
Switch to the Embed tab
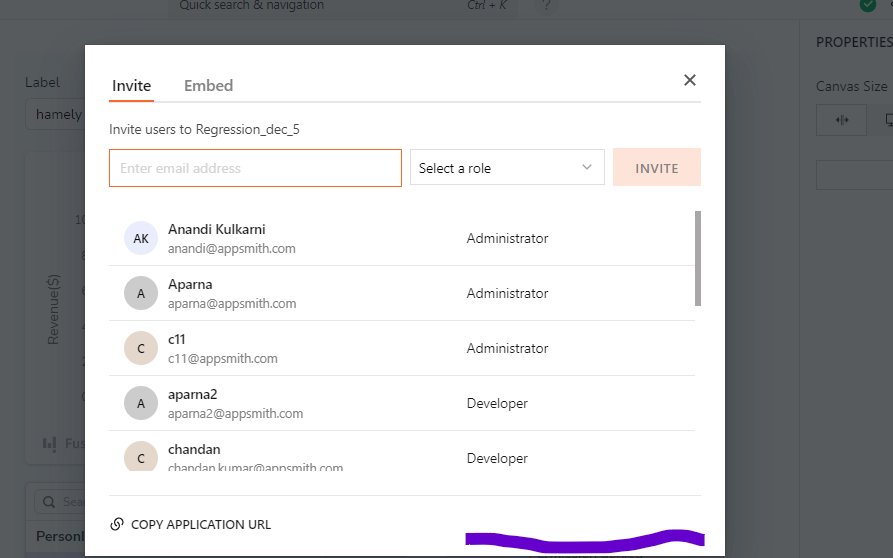pyautogui.click(x=208, y=86)
